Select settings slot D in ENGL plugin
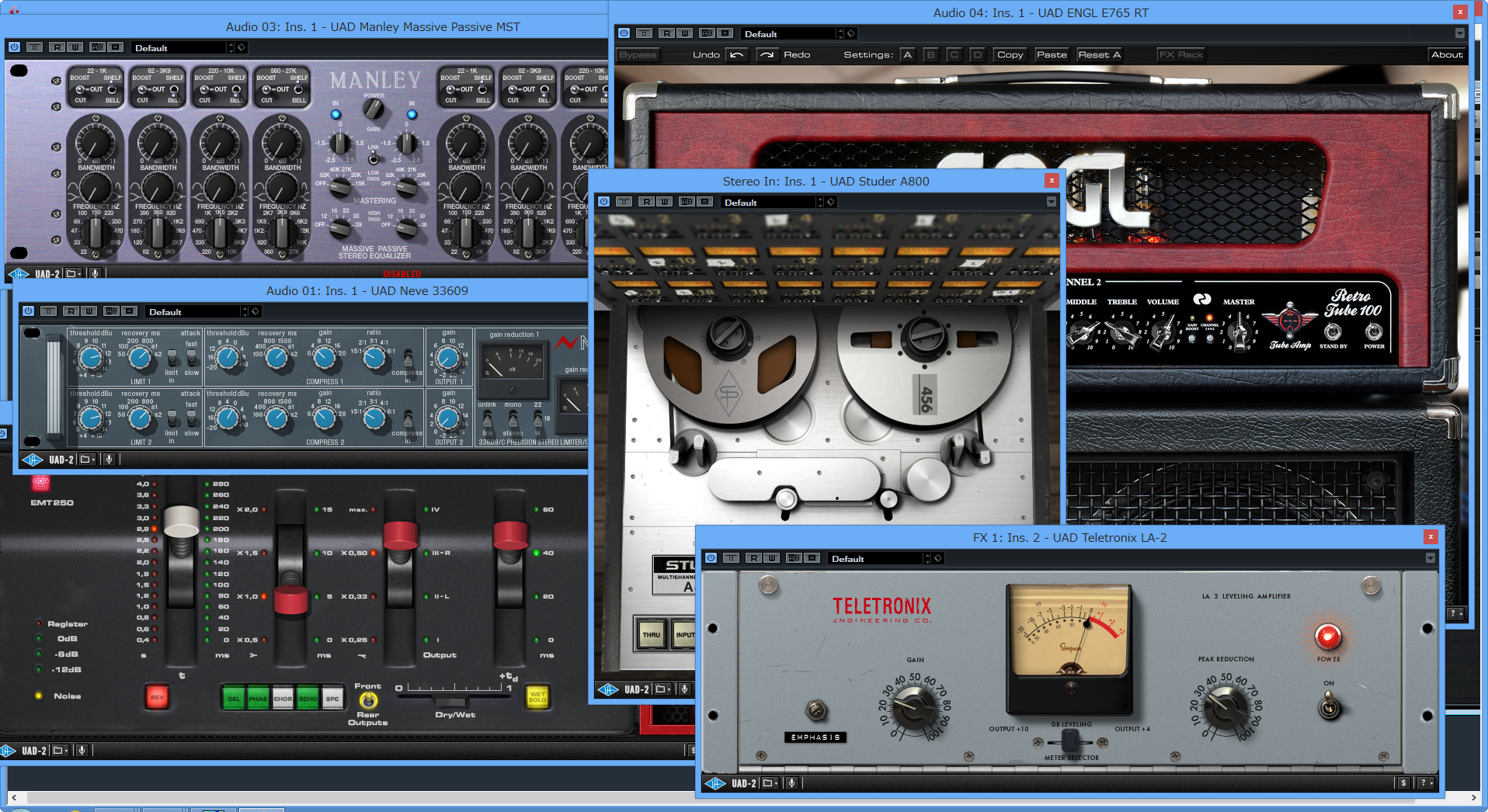Screen dimensions: 1488x812 [x=978, y=54]
